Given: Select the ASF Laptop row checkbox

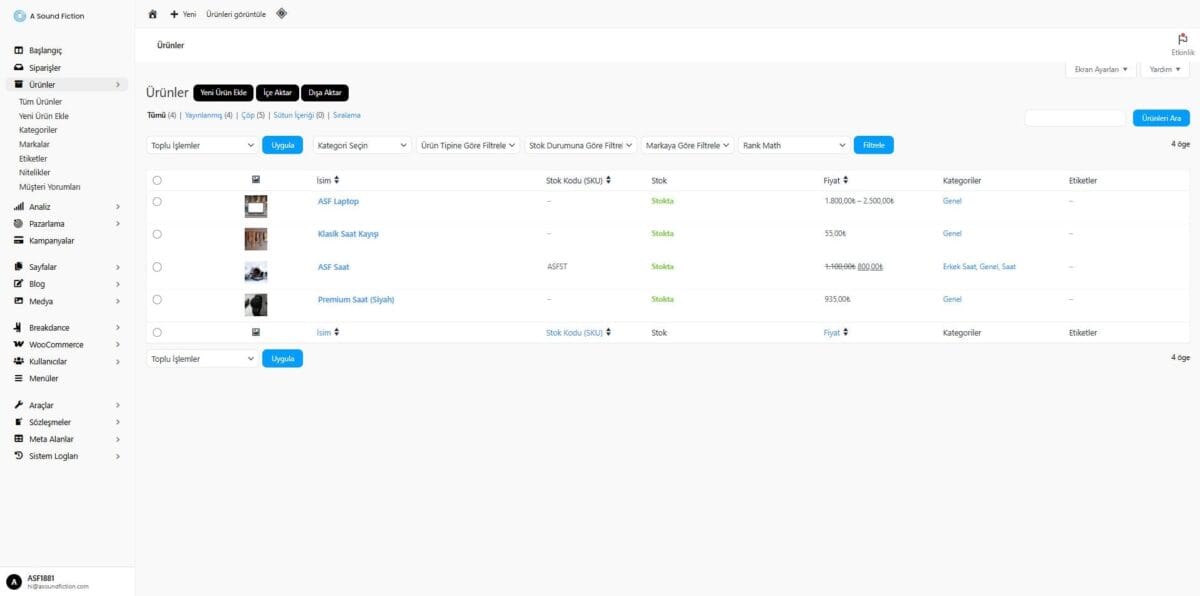Looking at the screenshot, I should [x=157, y=201].
